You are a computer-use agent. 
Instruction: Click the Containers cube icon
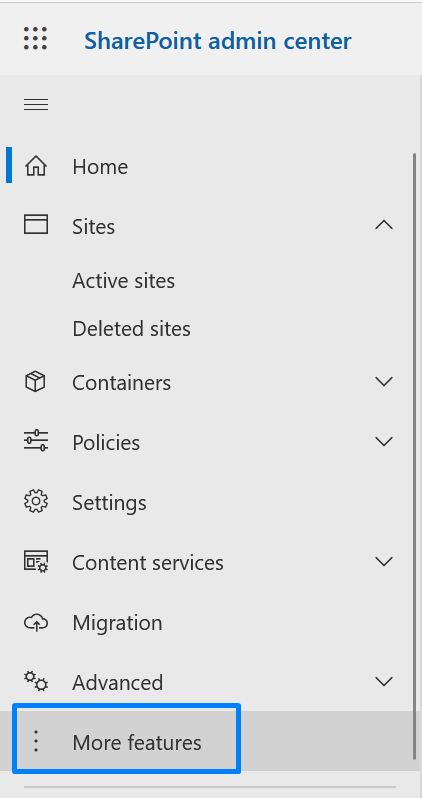35,382
